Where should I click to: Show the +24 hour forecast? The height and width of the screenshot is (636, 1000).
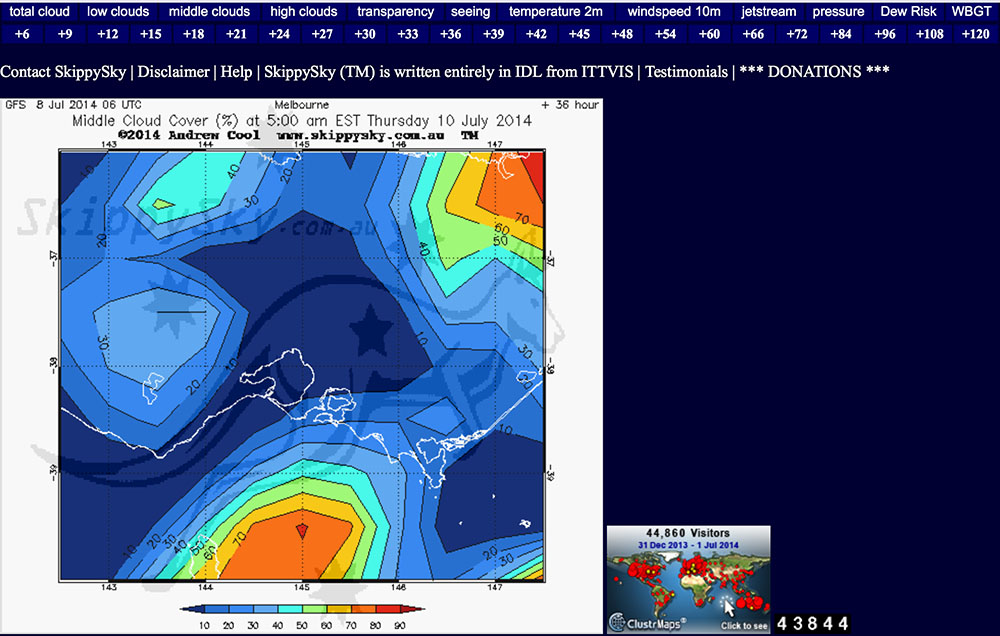pos(279,34)
